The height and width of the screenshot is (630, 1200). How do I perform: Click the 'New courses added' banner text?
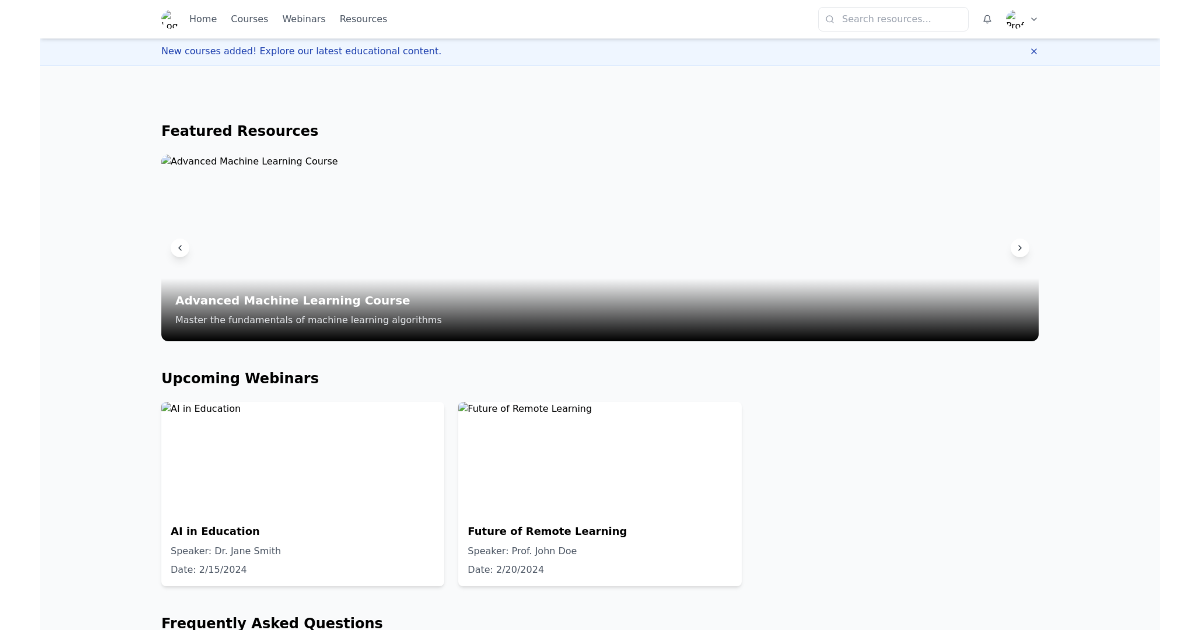click(301, 51)
